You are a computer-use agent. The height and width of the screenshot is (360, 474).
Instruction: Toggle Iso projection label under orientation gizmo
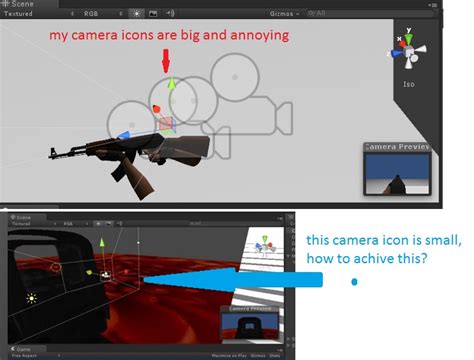pos(409,84)
